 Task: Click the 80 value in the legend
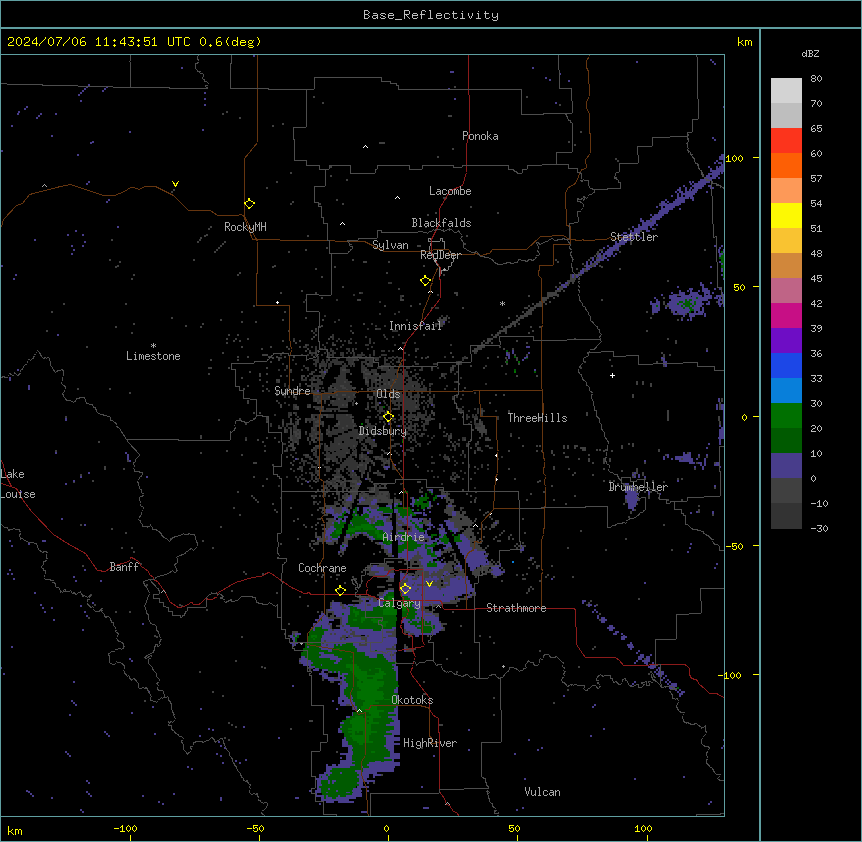816,78
